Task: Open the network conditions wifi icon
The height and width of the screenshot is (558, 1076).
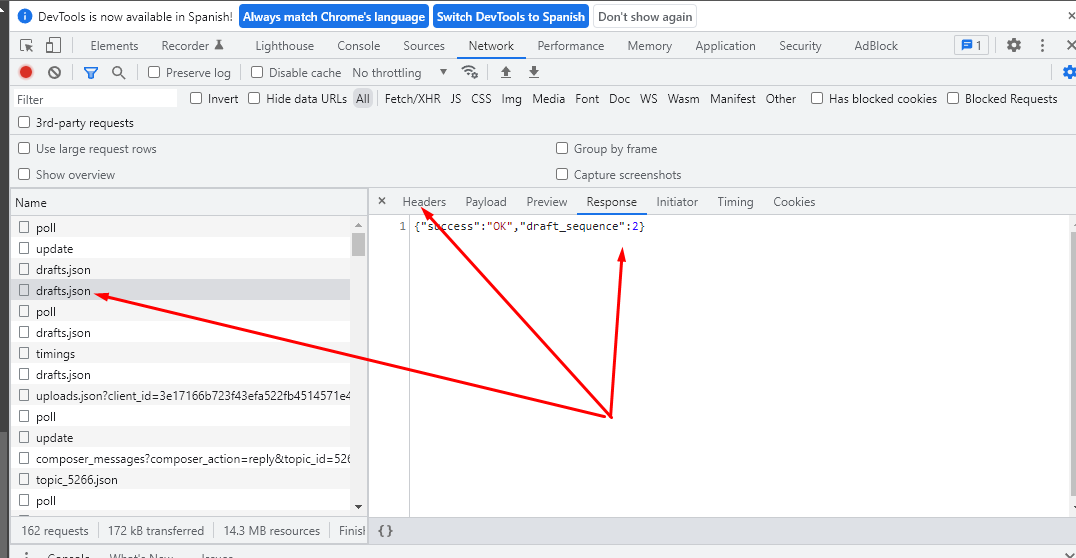Action: (x=469, y=72)
